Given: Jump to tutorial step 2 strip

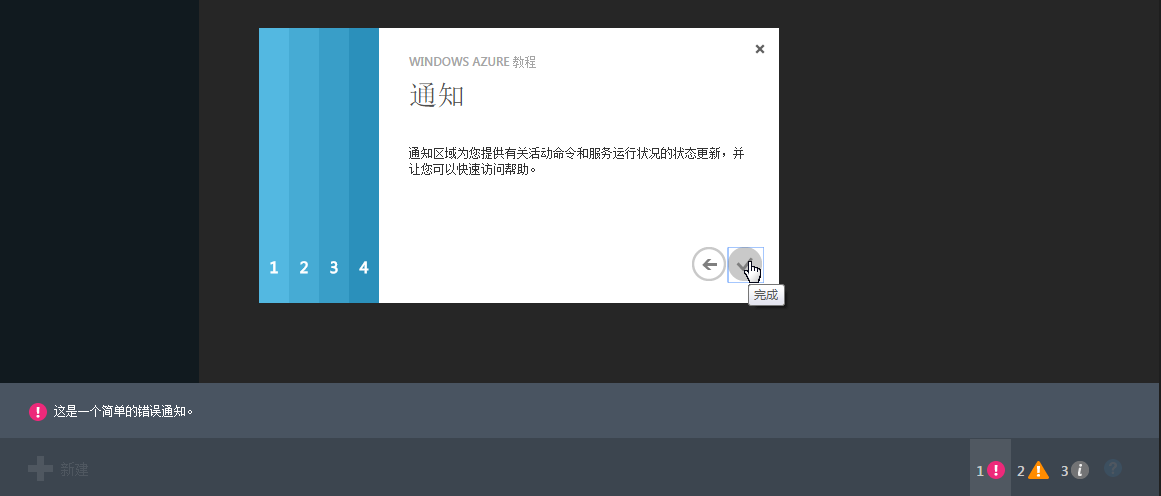Looking at the screenshot, I should point(304,165).
